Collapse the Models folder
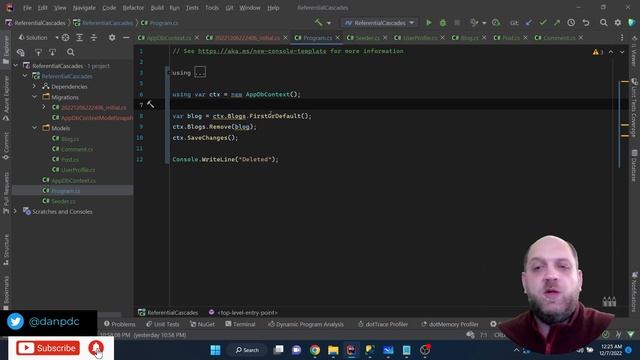 (x=35, y=128)
